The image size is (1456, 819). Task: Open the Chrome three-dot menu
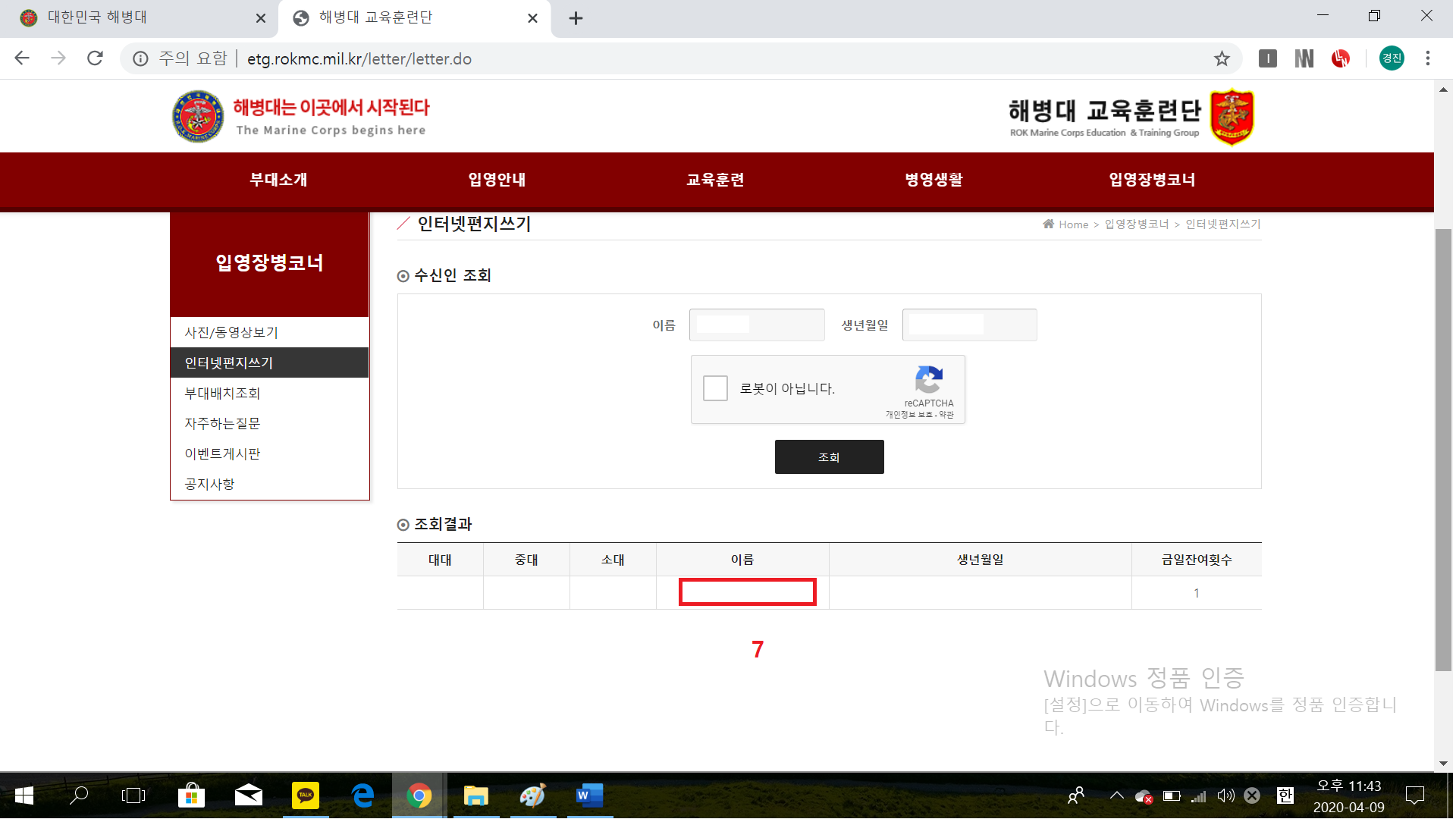[x=1427, y=58]
